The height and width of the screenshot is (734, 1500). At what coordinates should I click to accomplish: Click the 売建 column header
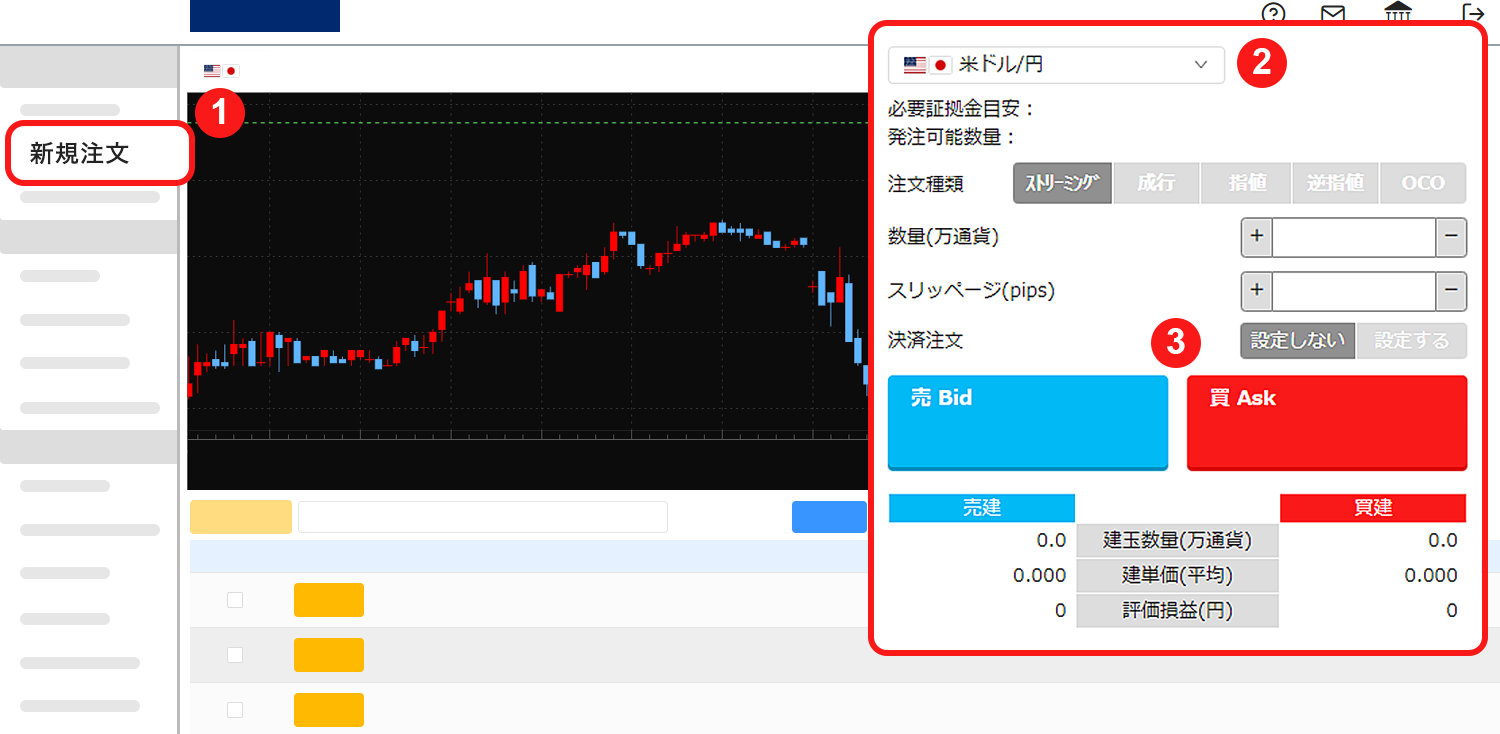pyautogui.click(x=982, y=508)
